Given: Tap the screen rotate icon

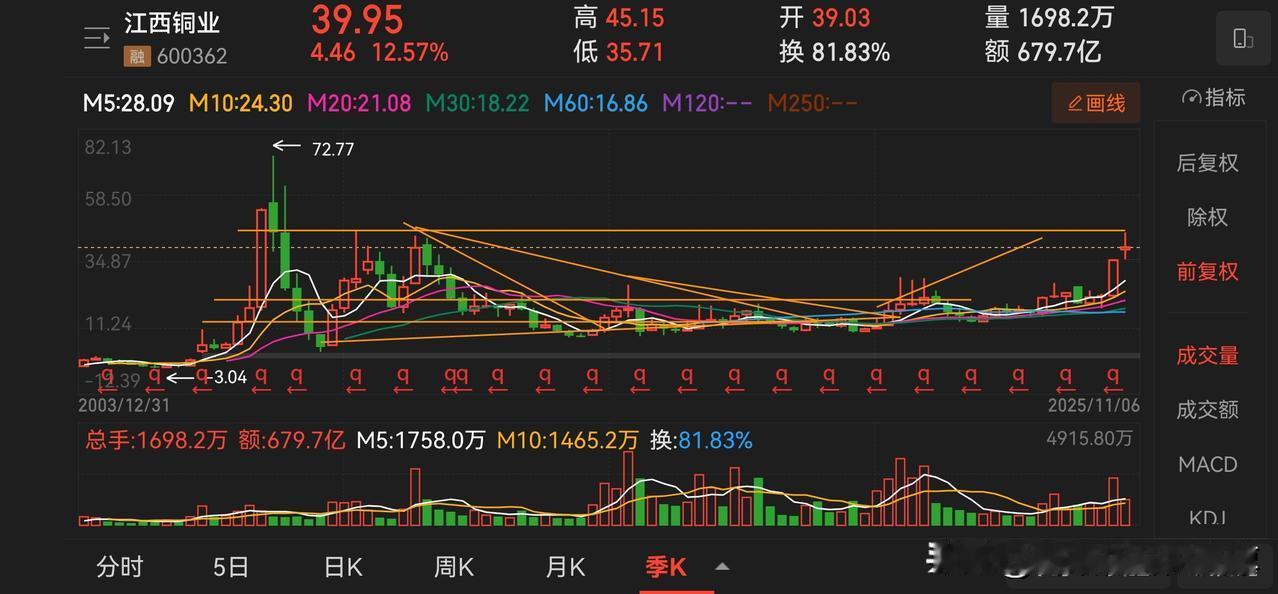Looking at the screenshot, I should pos(1243,39).
